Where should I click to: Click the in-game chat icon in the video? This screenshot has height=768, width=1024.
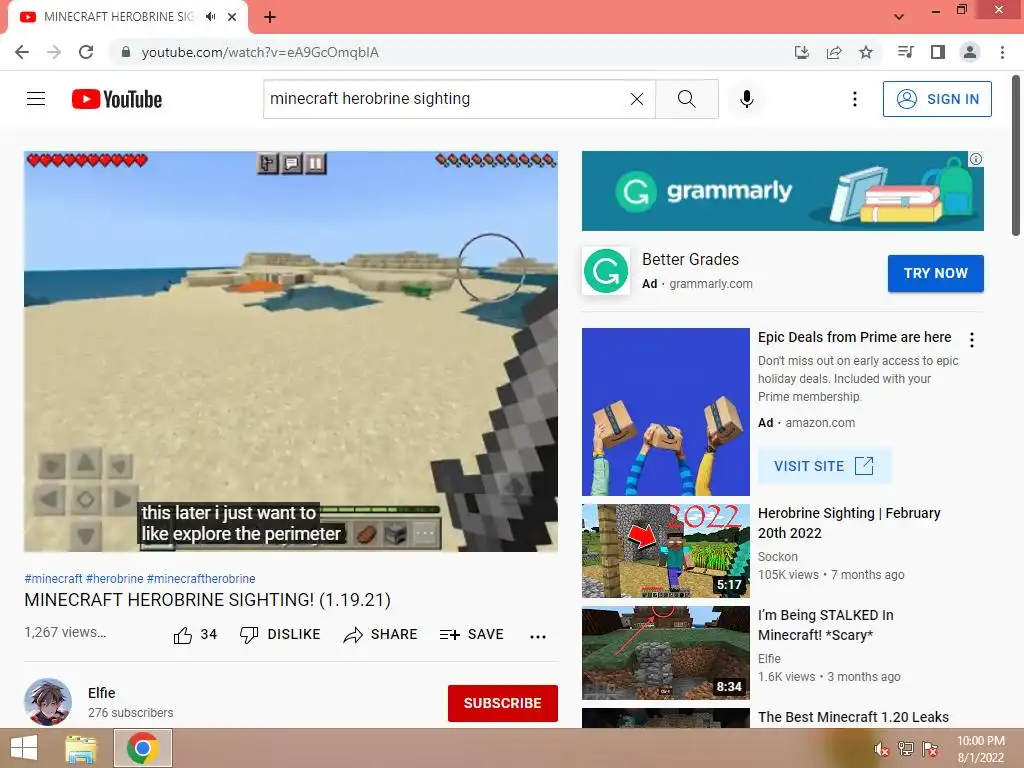(291, 163)
